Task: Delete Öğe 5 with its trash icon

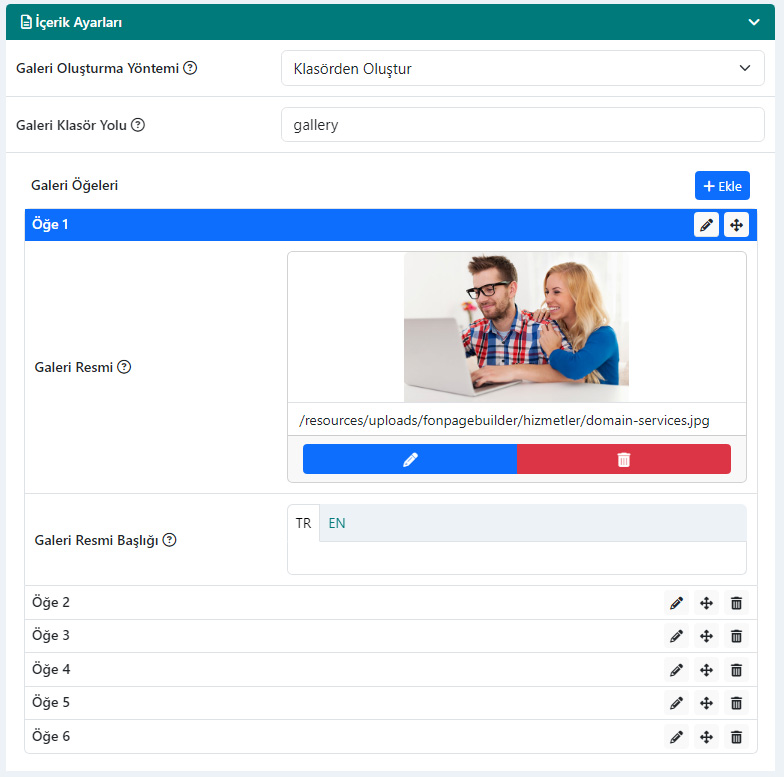Action: 736,703
